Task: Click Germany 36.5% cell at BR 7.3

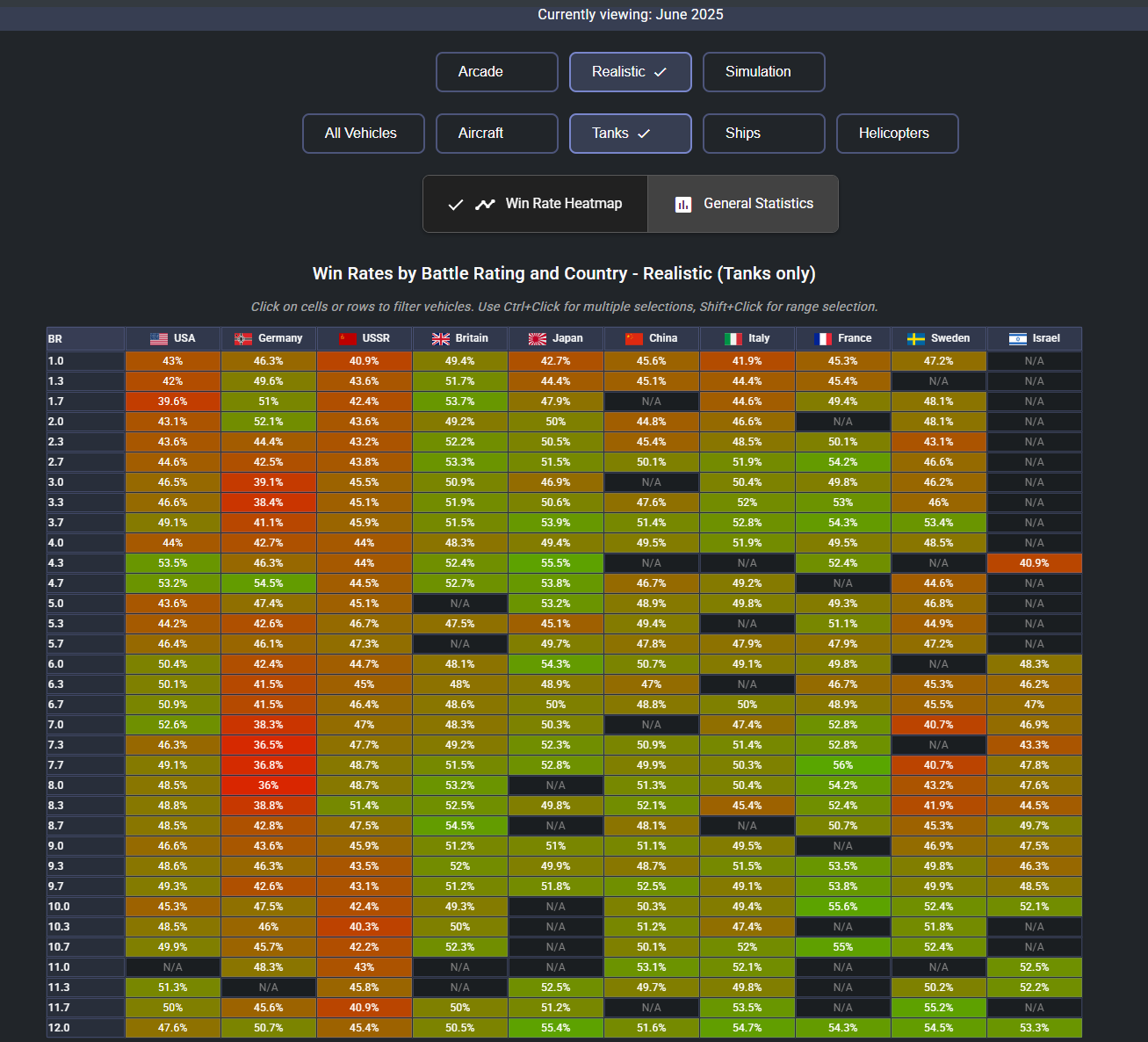Action: tap(268, 745)
